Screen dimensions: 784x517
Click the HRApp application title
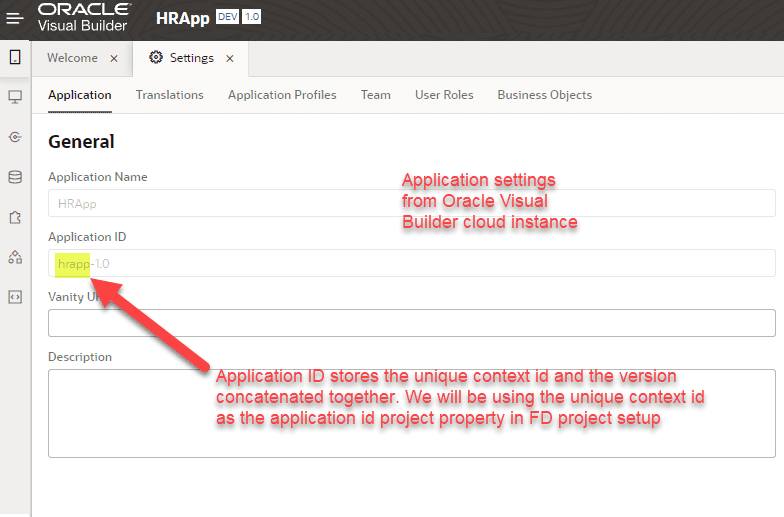(x=182, y=18)
